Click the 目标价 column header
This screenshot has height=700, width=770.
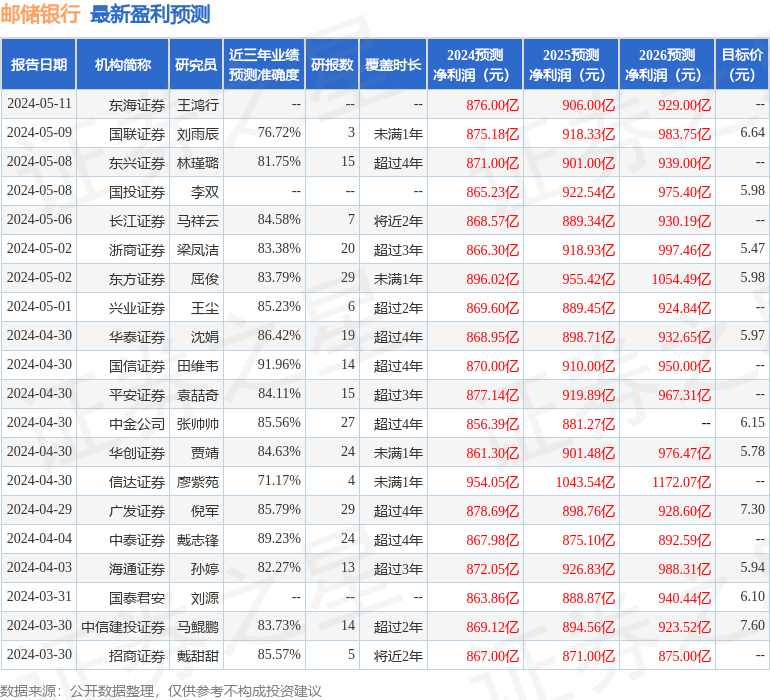pos(742,65)
